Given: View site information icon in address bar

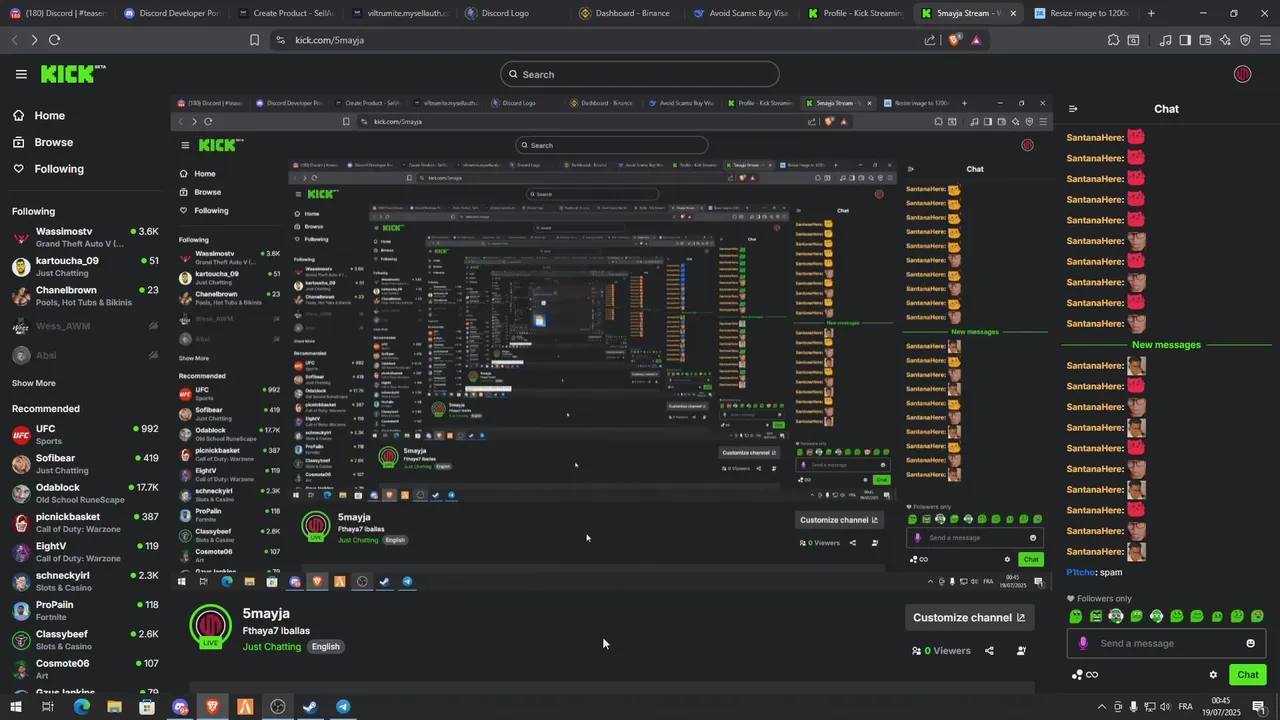Looking at the screenshot, I should pos(280,40).
